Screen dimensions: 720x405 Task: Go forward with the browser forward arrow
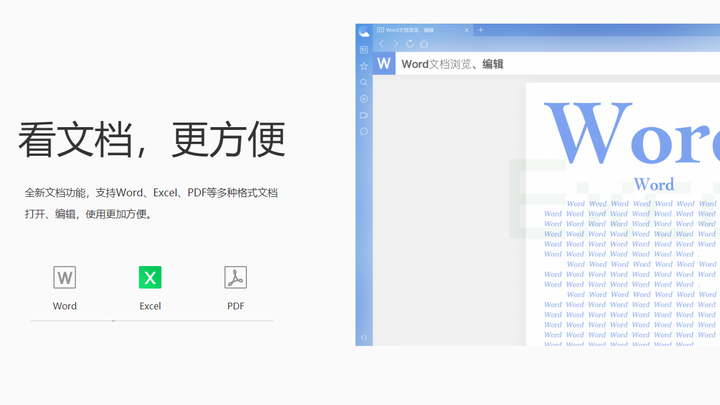pos(396,44)
